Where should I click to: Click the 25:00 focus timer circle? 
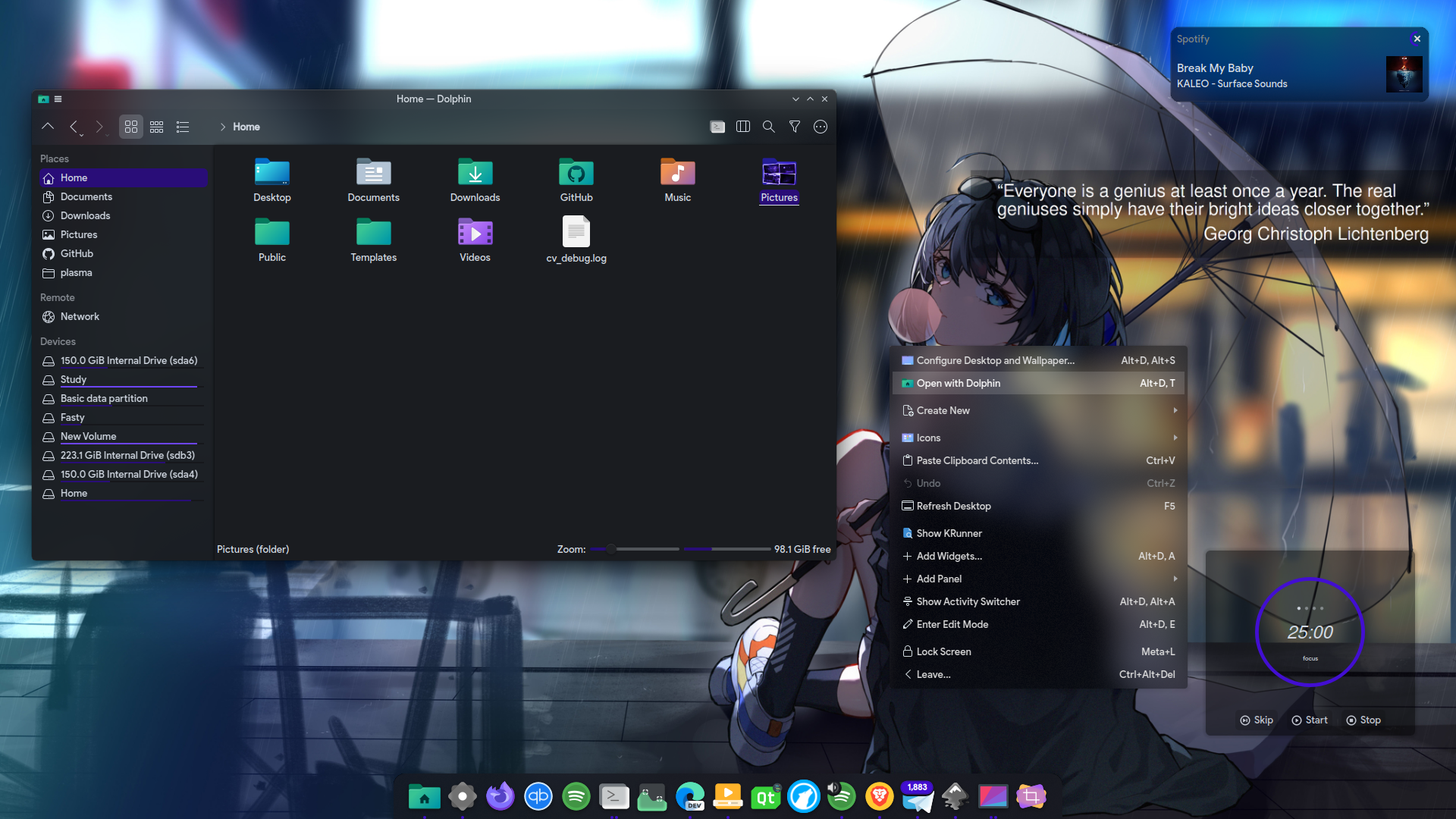(x=1310, y=632)
